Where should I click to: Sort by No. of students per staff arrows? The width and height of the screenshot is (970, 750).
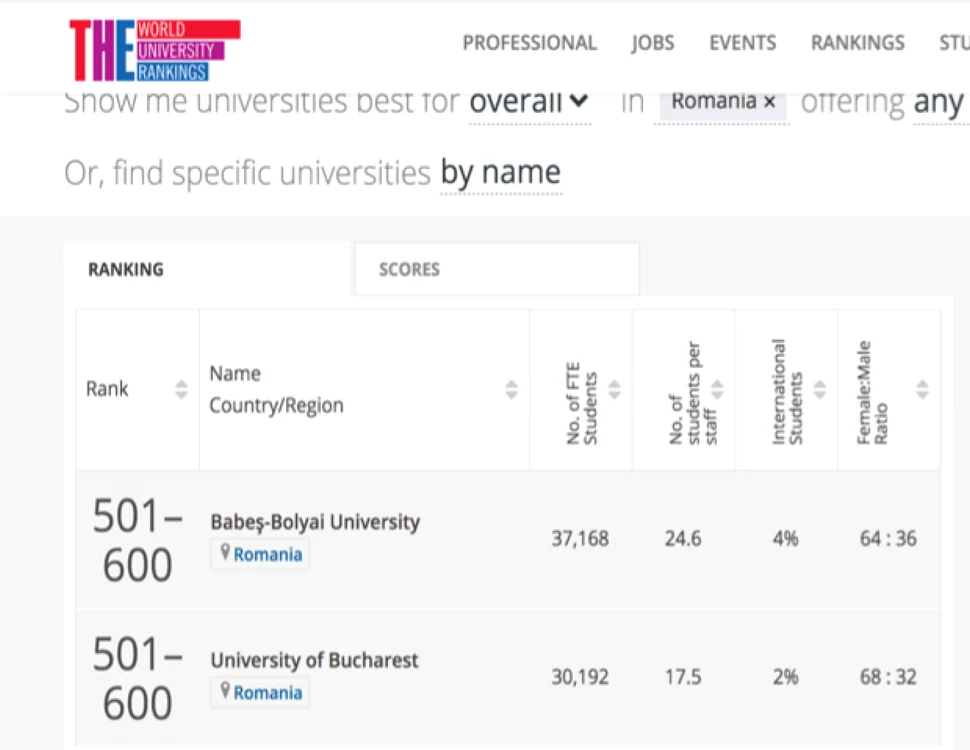716,389
